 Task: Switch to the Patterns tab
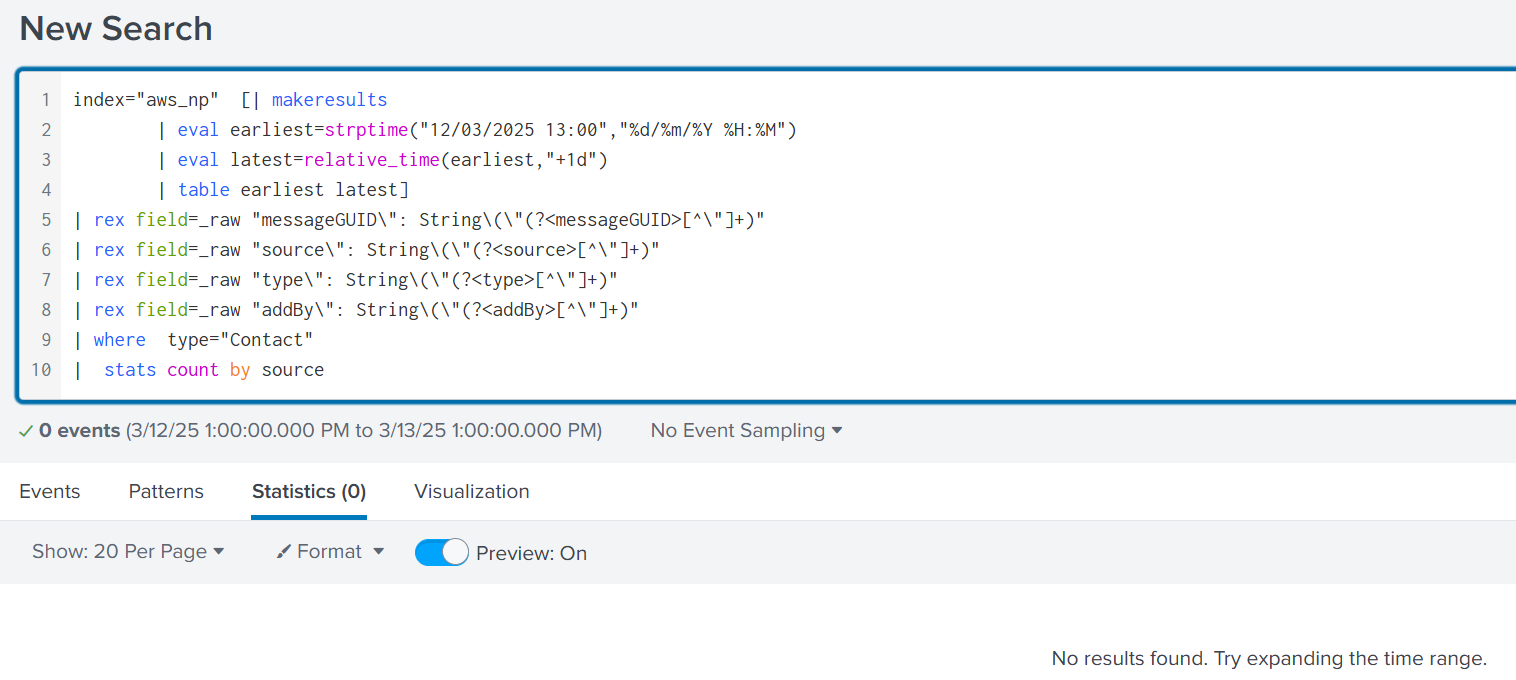pyautogui.click(x=166, y=491)
